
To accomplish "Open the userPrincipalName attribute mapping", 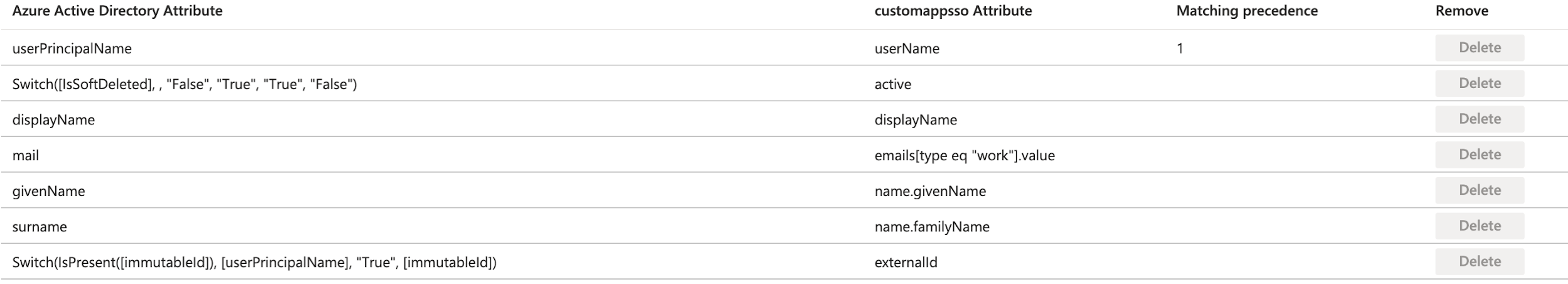I will coord(72,48).
